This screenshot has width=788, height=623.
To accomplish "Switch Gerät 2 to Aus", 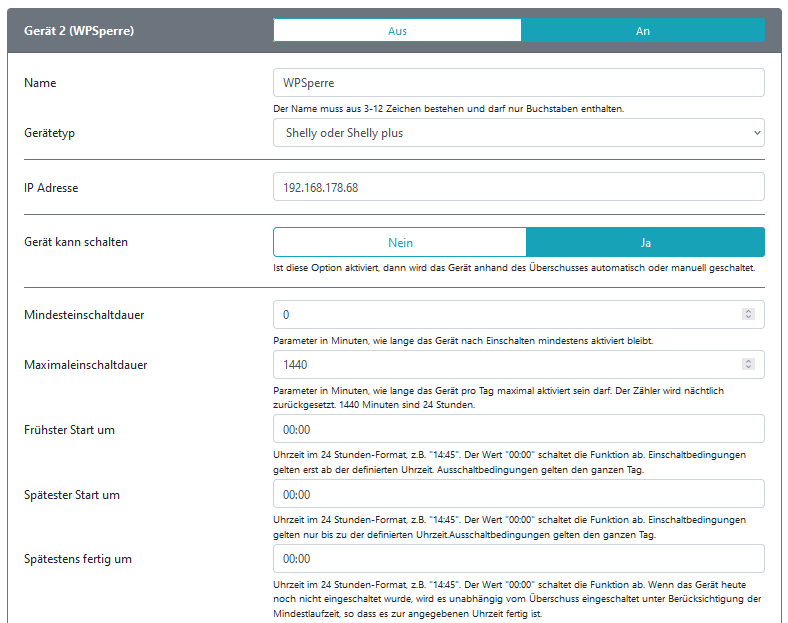I will click(397, 31).
